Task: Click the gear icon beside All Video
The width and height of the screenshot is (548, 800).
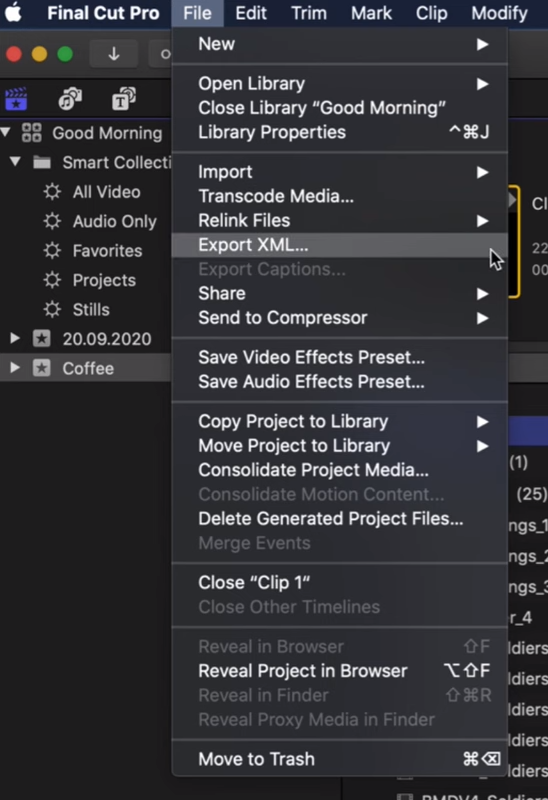Action: click(x=52, y=192)
